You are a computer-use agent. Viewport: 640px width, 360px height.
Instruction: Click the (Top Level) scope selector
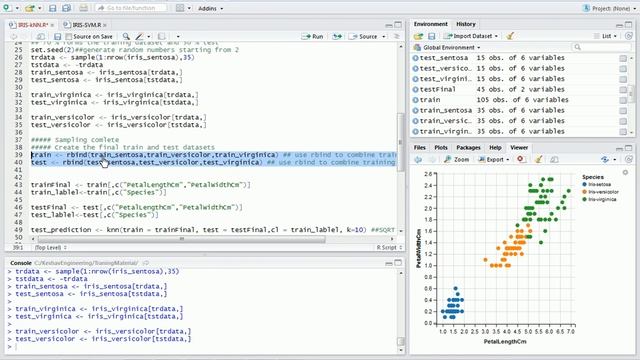tap(51, 247)
